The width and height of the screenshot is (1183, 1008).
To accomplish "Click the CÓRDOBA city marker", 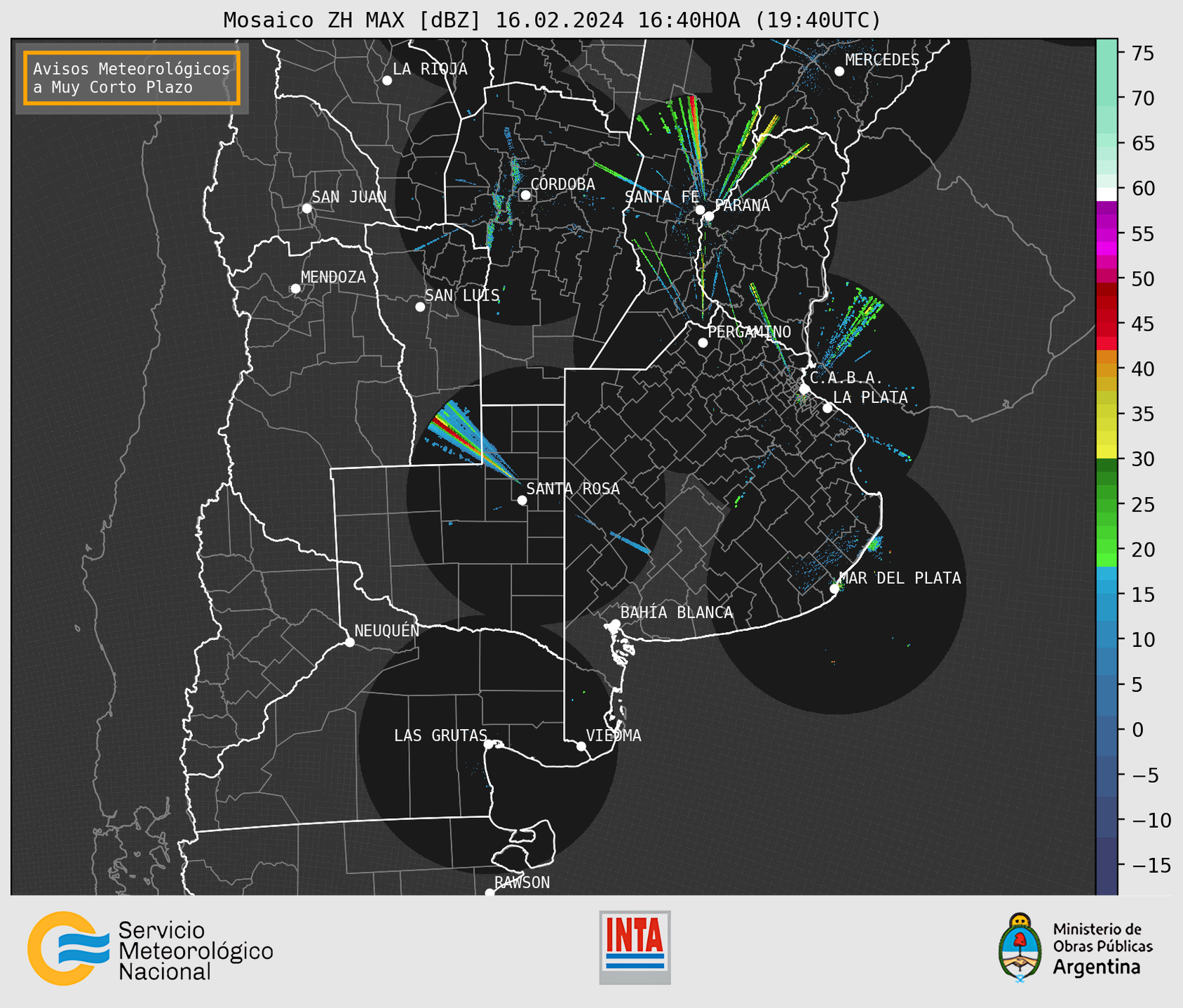I will coord(525,195).
